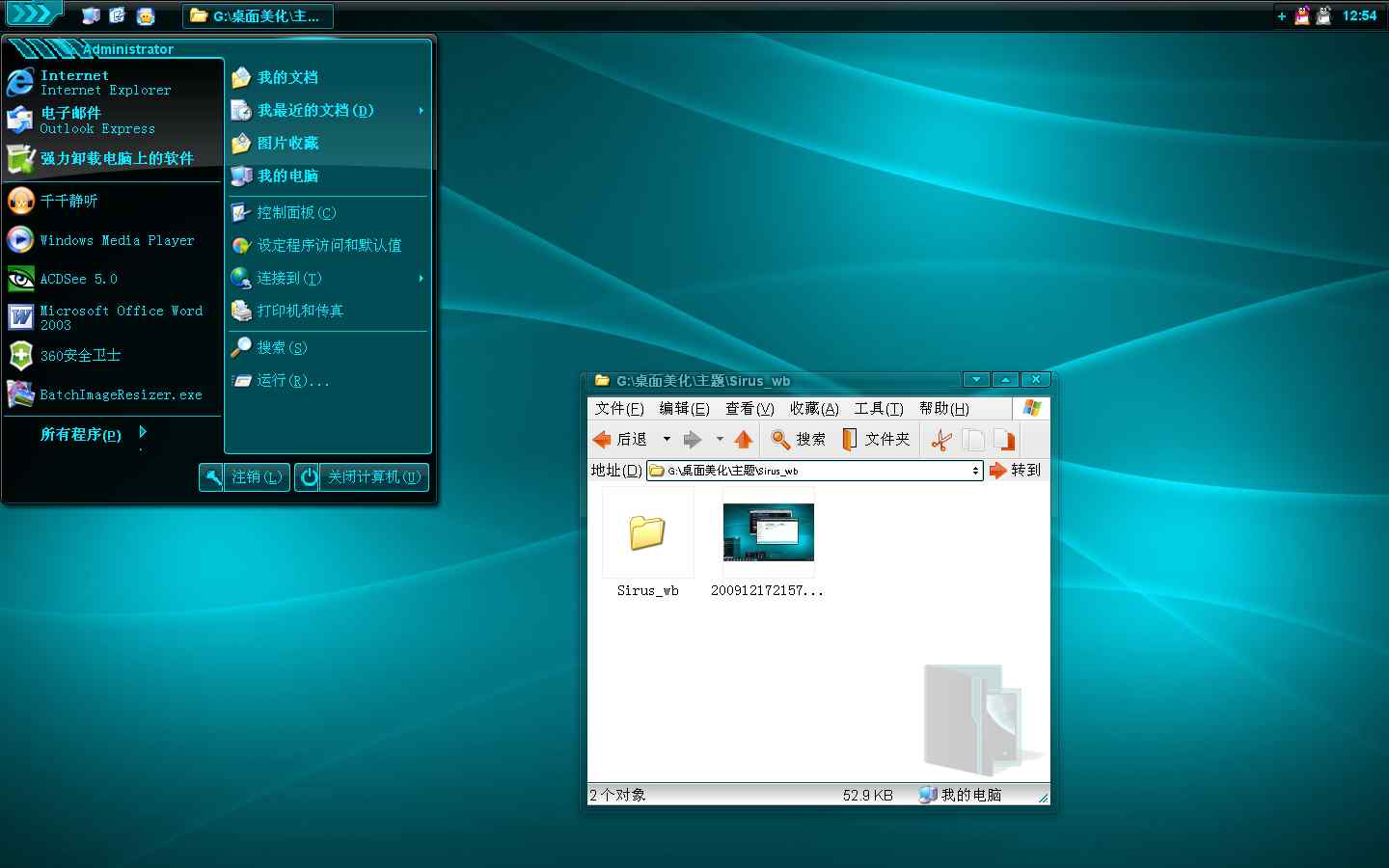Run BatchImageResizer.exe
The height and width of the screenshot is (868, 1389).
coord(112,394)
